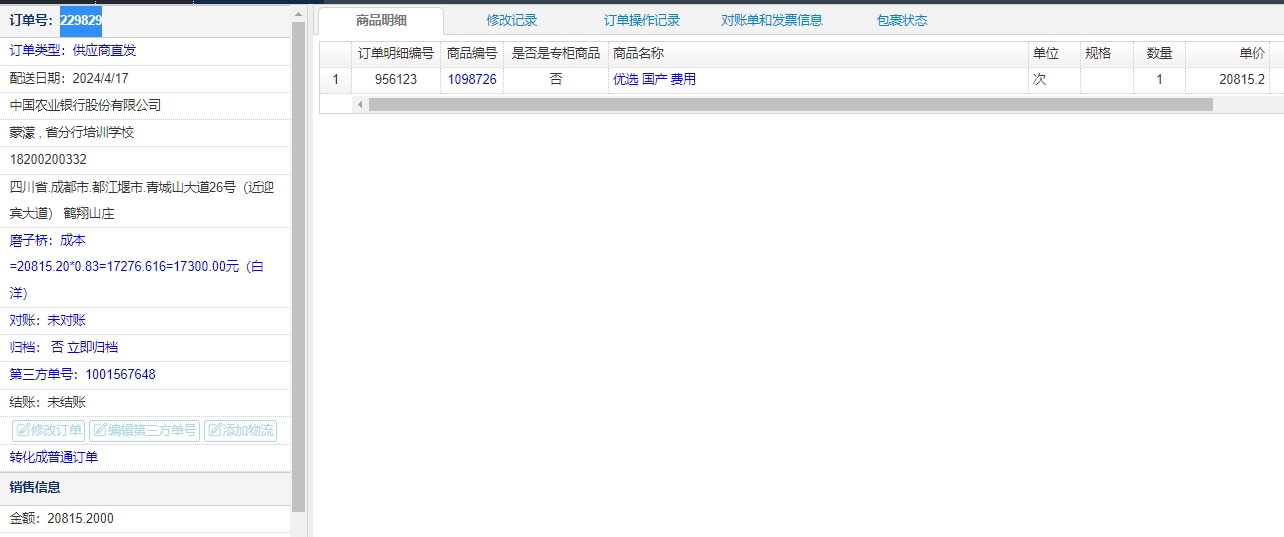Click the 修改订单 button

coord(49,430)
